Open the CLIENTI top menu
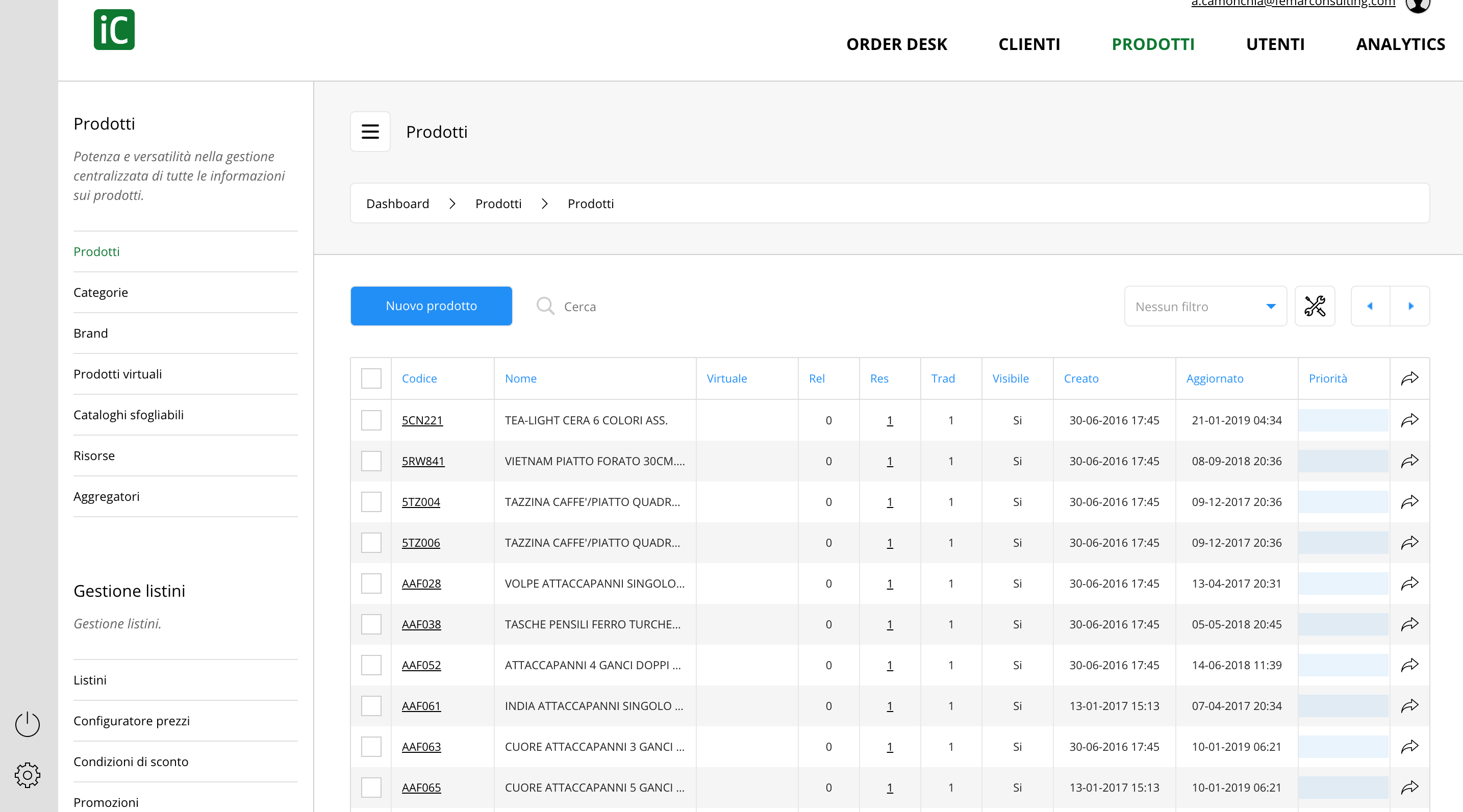This screenshot has width=1463, height=812. coord(1029,44)
